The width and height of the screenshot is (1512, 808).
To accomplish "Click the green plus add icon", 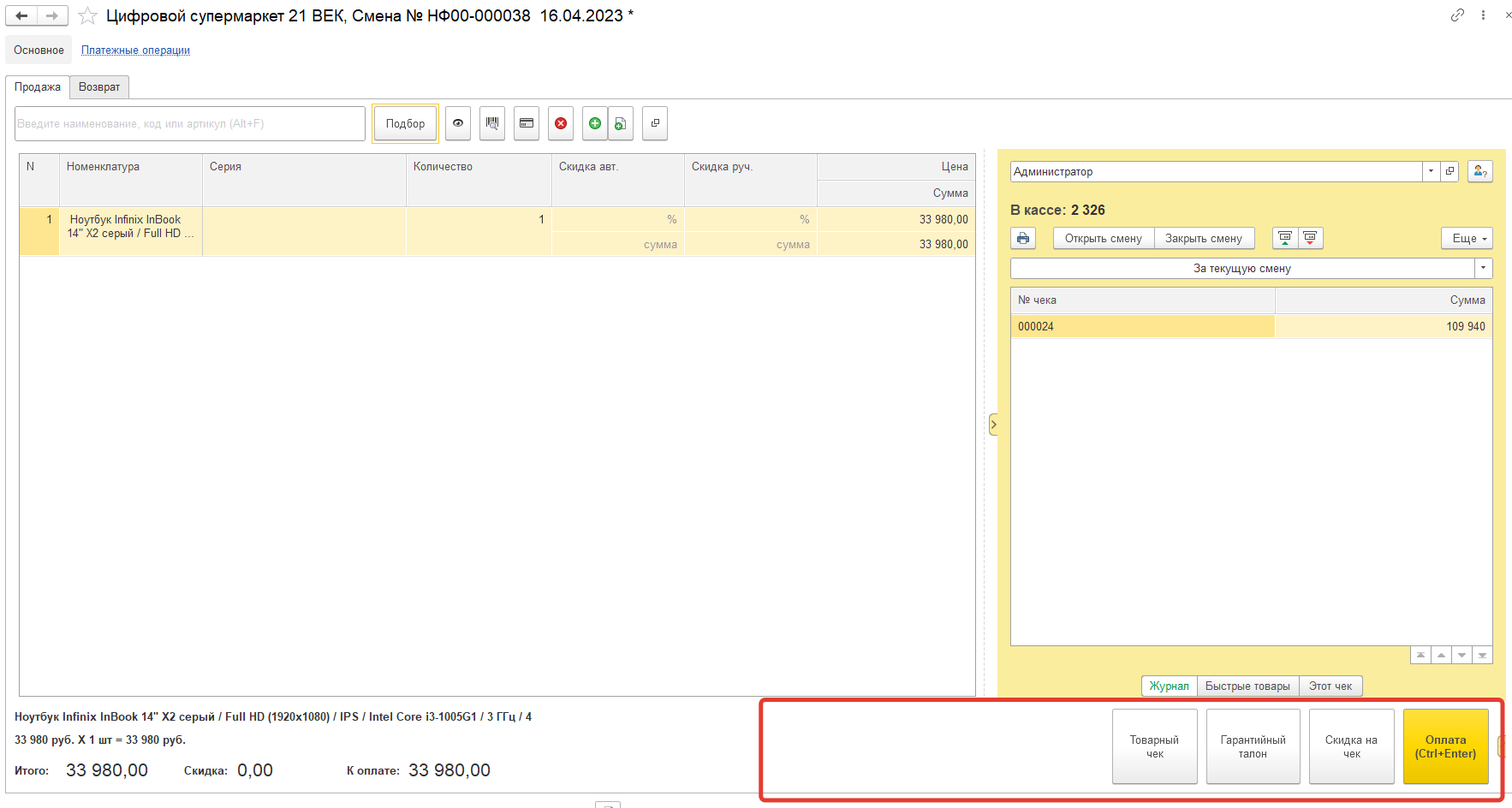I will pyautogui.click(x=595, y=123).
